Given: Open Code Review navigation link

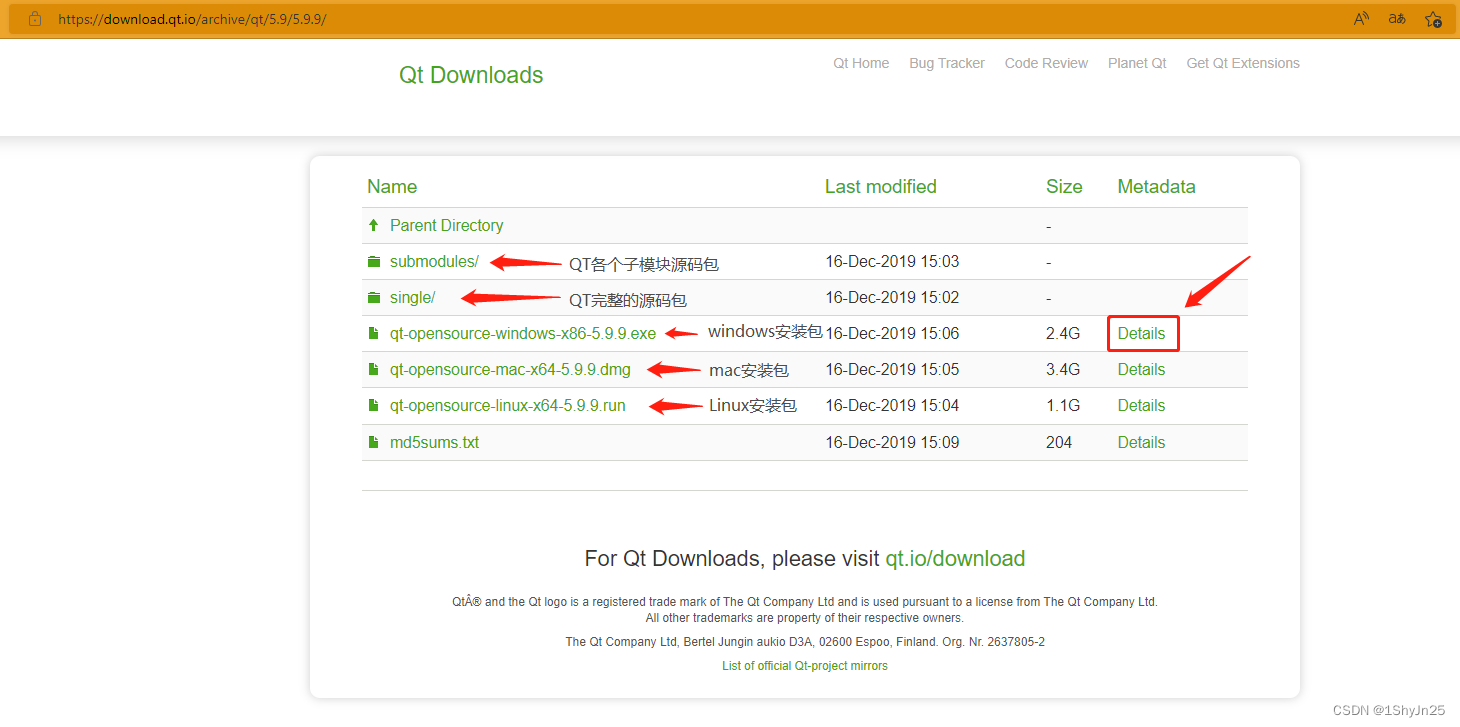Looking at the screenshot, I should 1046,63.
